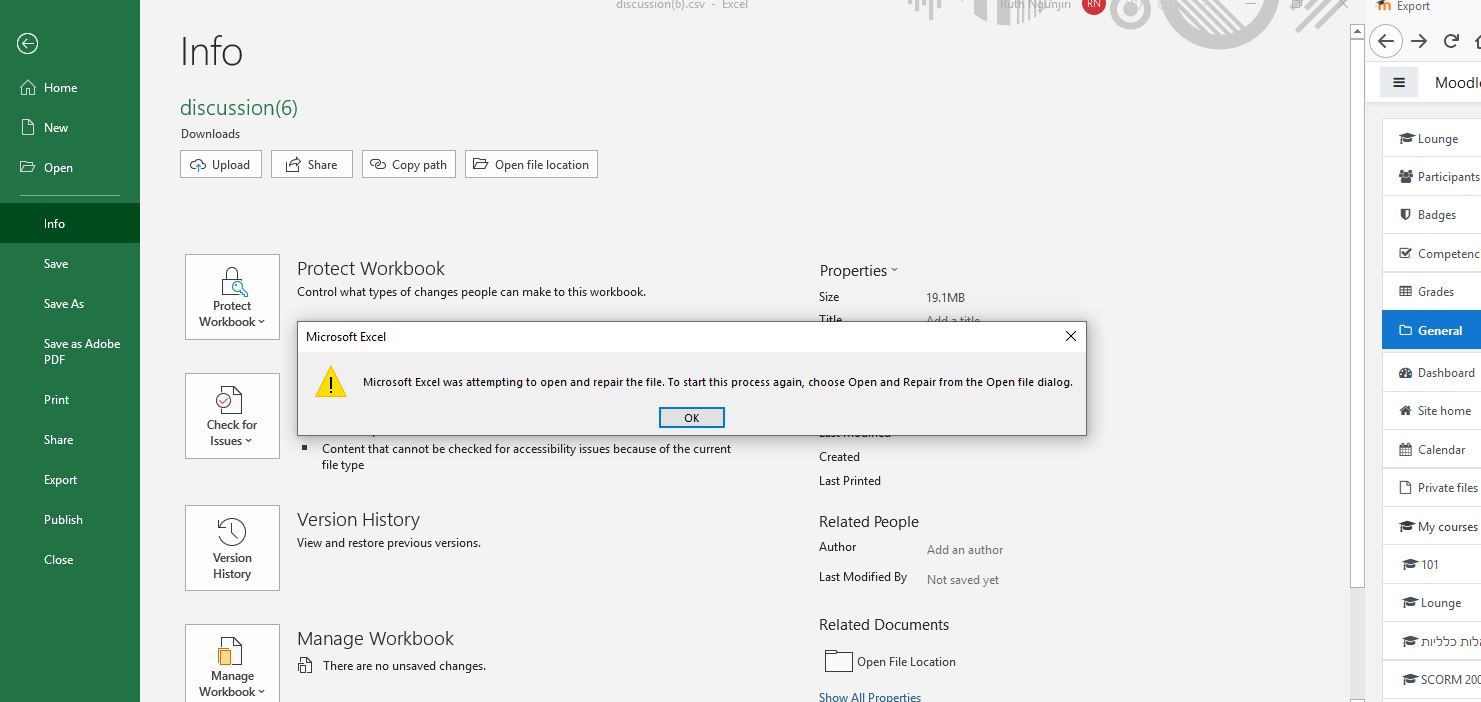Click the Share button under file name

(x=312, y=164)
